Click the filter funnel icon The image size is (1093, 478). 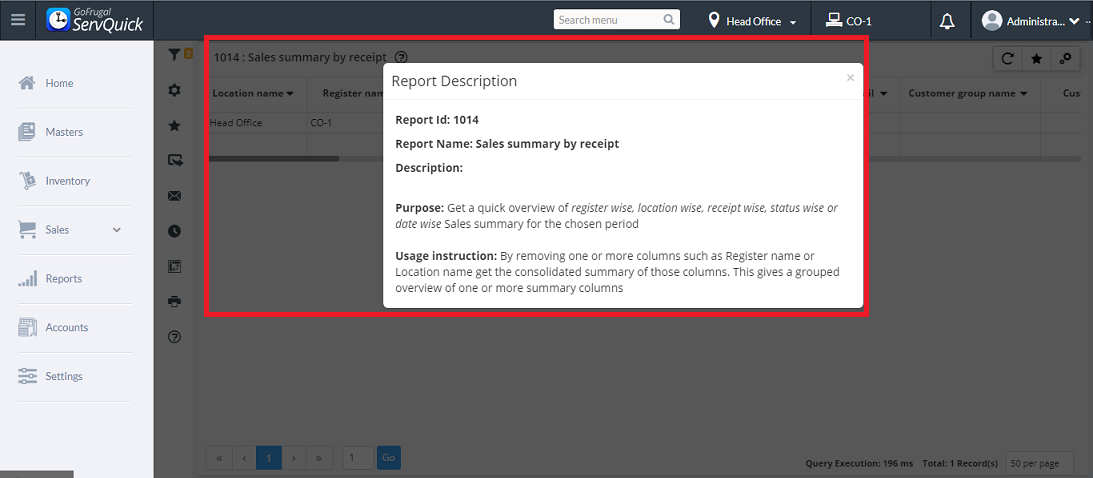coord(174,55)
